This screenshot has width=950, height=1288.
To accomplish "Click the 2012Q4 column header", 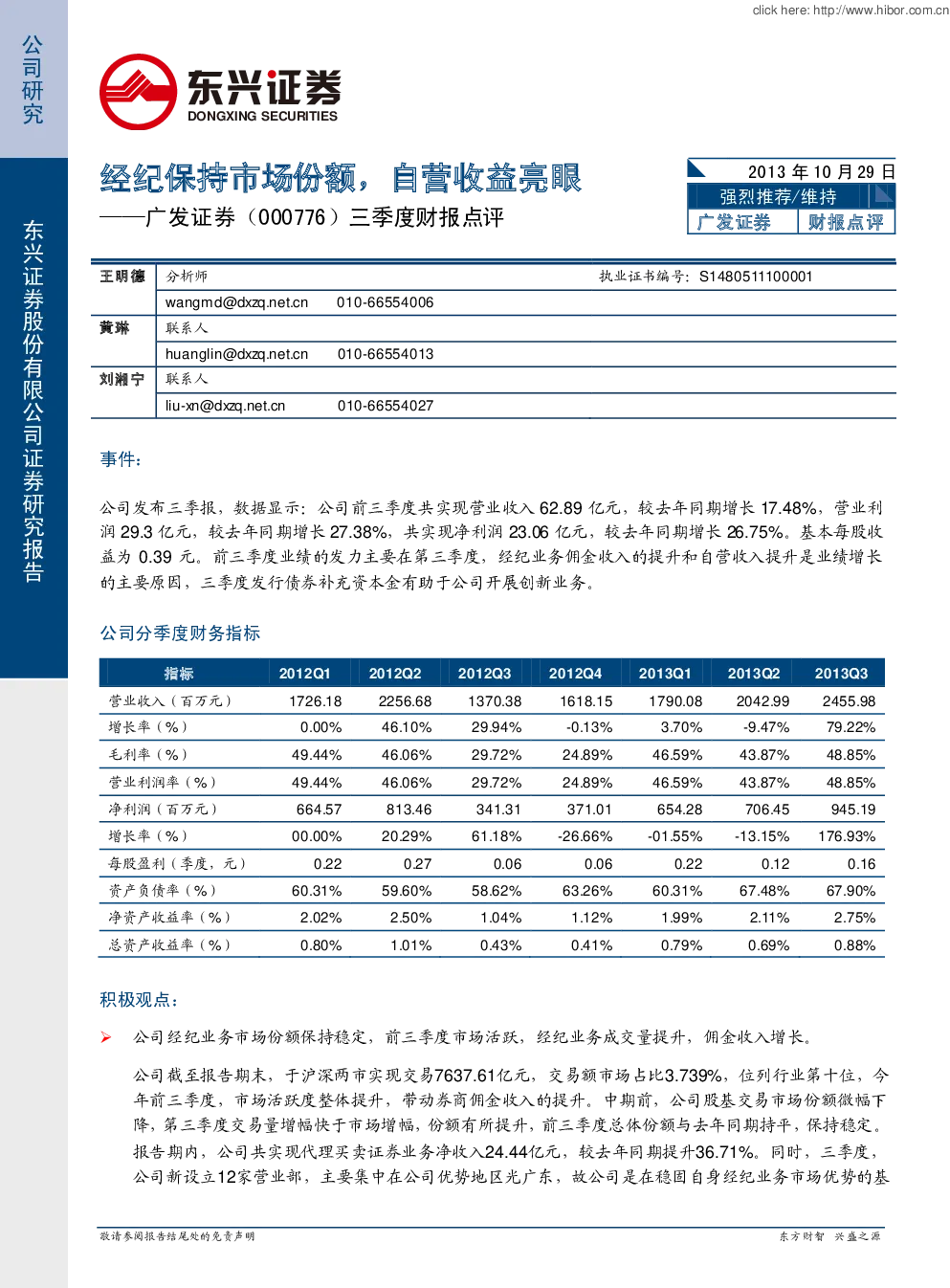I will pos(575,674).
